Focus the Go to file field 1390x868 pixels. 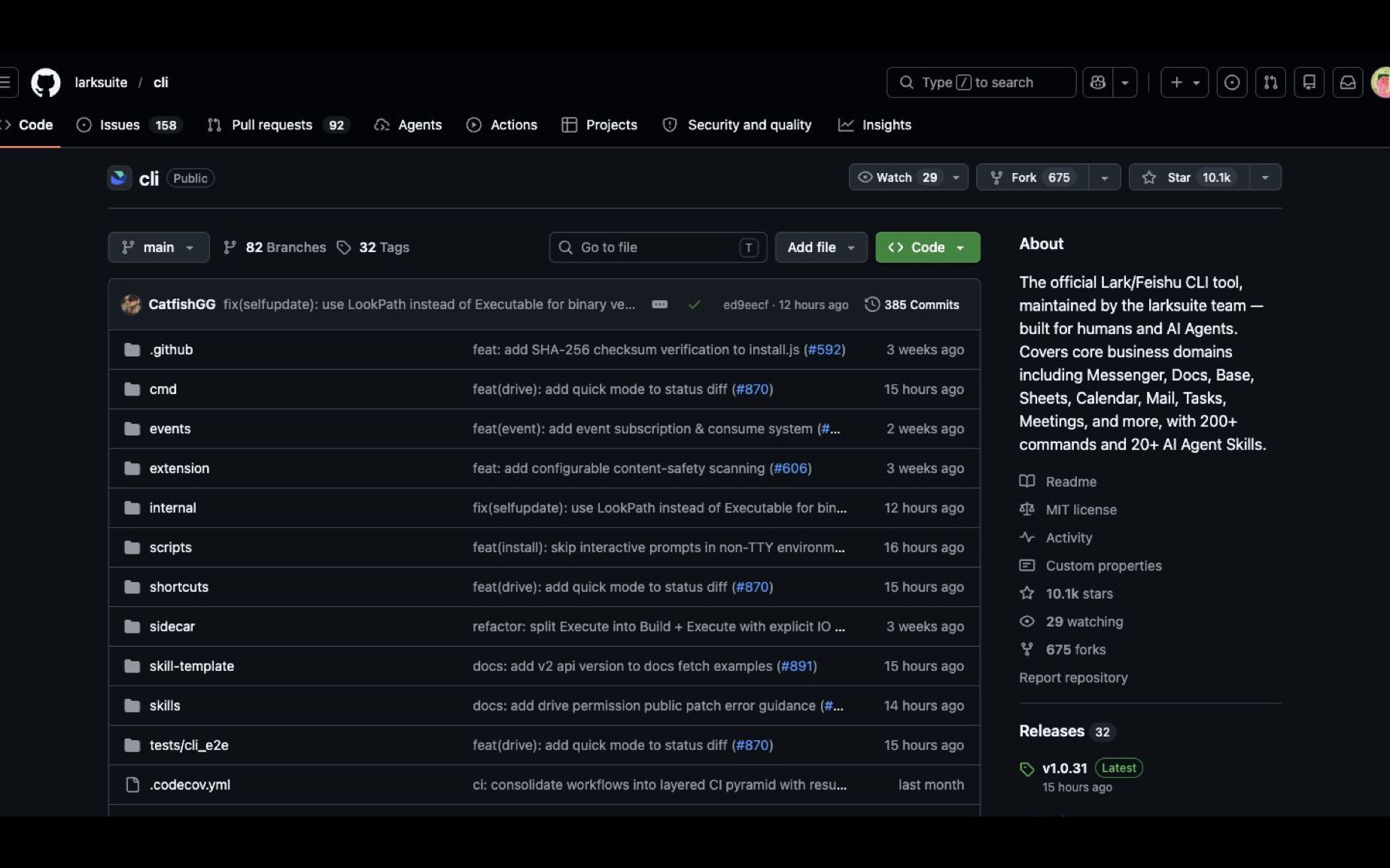[x=658, y=247]
